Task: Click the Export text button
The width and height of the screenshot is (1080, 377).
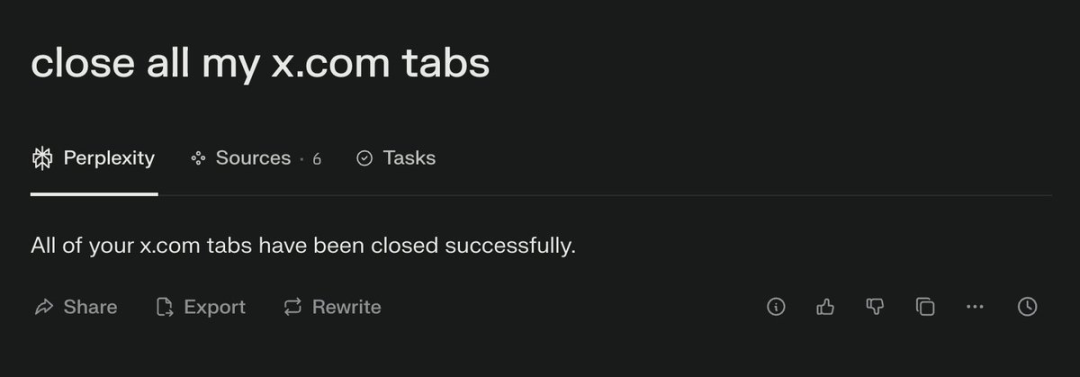Action: 214,307
